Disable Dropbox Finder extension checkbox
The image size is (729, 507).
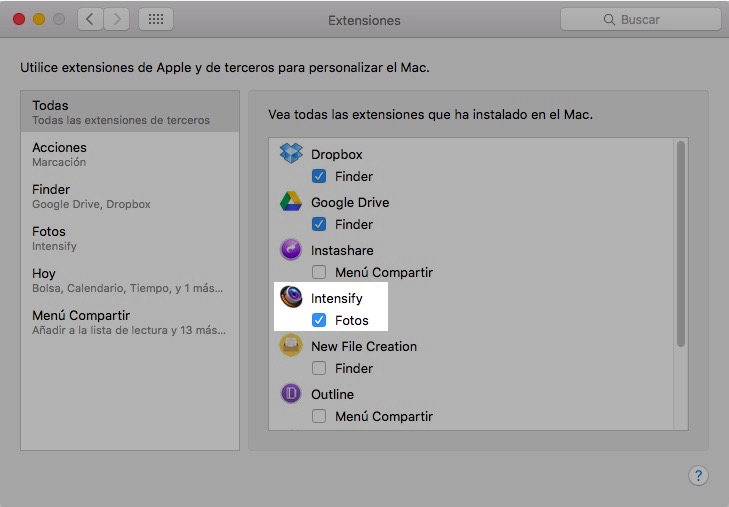(x=319, y=176)
